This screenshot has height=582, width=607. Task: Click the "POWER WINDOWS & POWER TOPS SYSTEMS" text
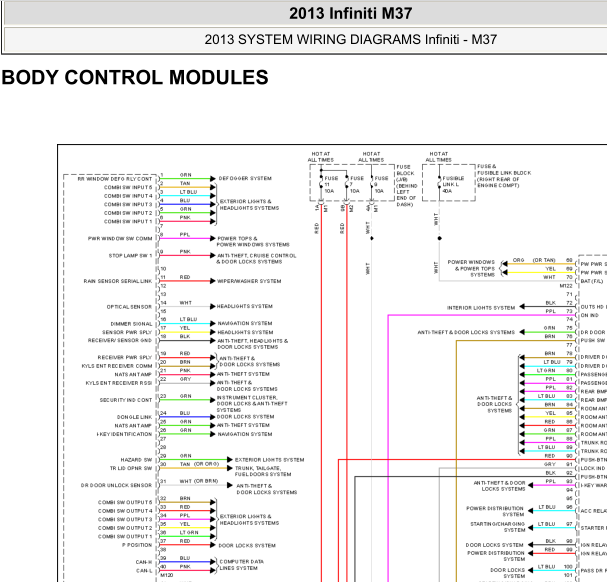[471, 268]
